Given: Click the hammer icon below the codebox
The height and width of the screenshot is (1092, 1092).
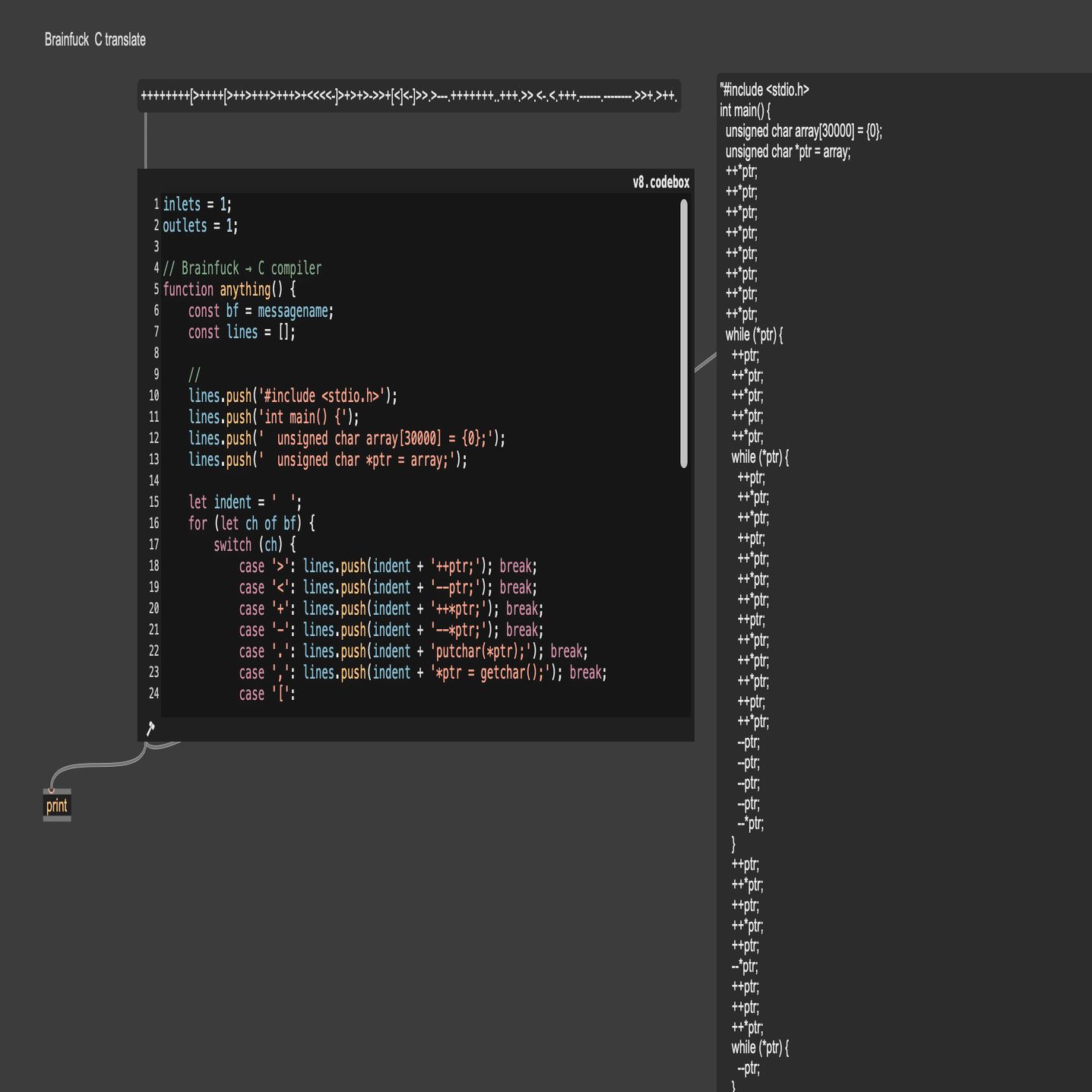Looking at the screenshot, I should point(150,729).
